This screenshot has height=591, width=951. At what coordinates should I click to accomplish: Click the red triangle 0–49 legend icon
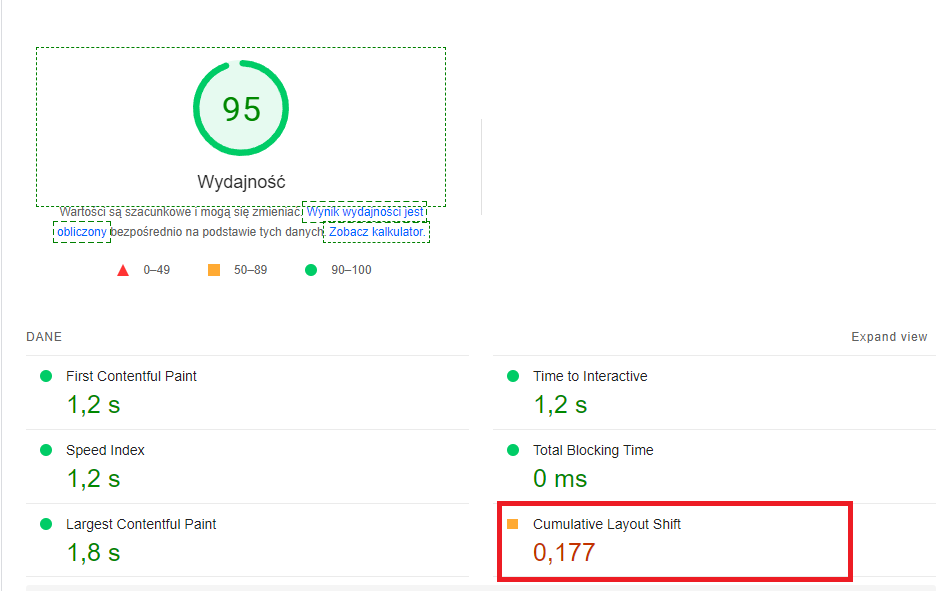123,270
